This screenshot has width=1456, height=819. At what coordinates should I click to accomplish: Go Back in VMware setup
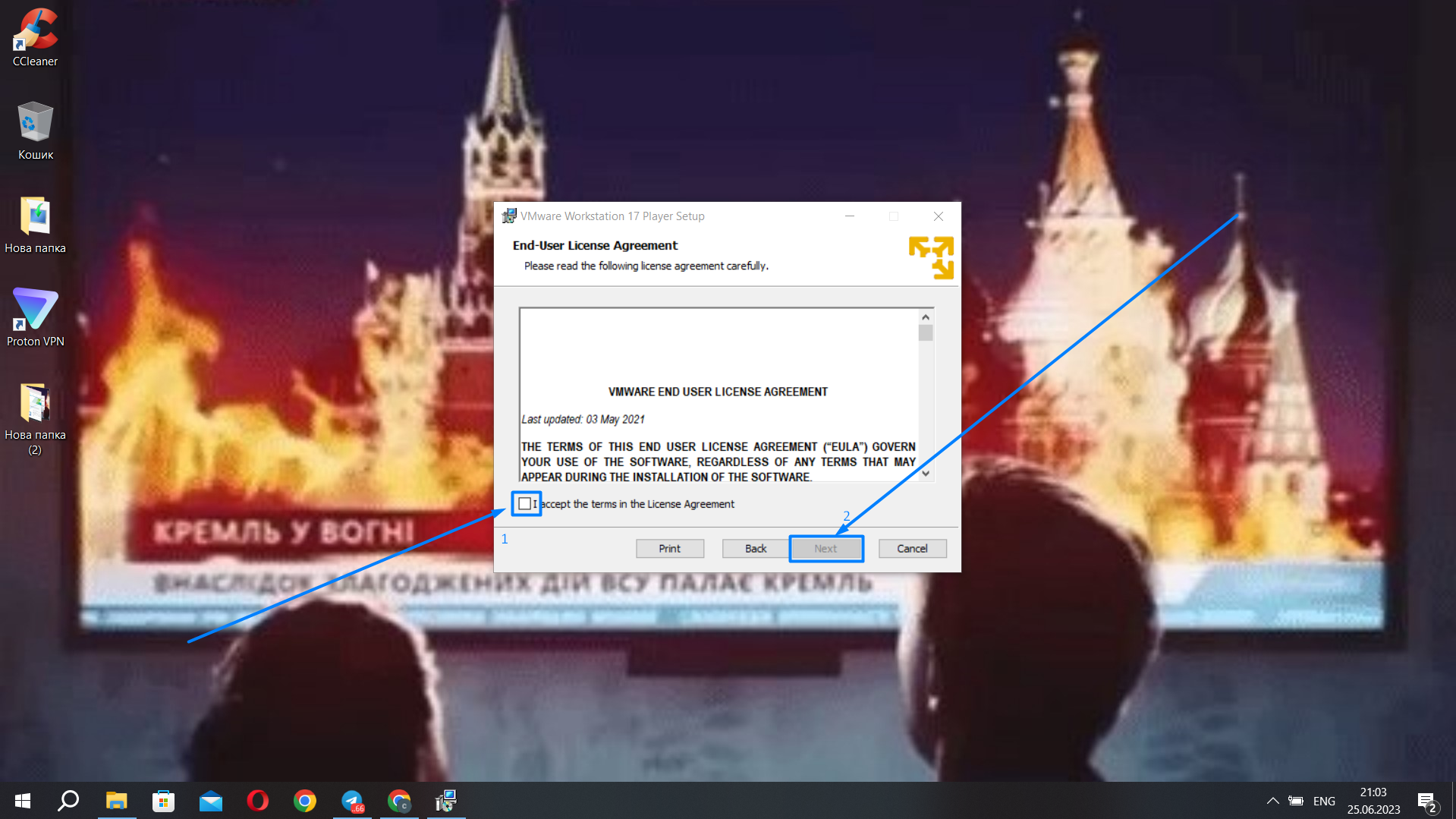[756, 548]
